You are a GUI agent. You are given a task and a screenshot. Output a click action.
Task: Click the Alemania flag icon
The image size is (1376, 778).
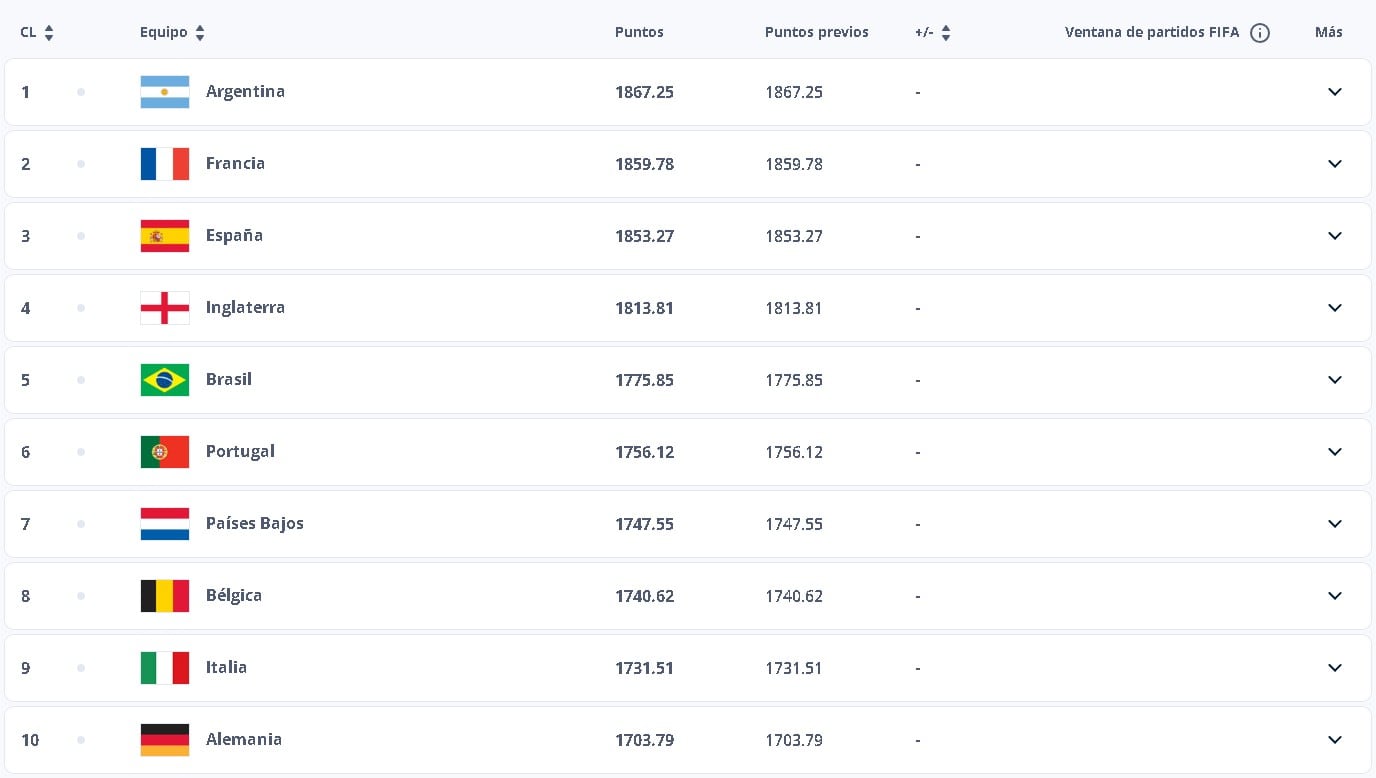tap(165, 740)
